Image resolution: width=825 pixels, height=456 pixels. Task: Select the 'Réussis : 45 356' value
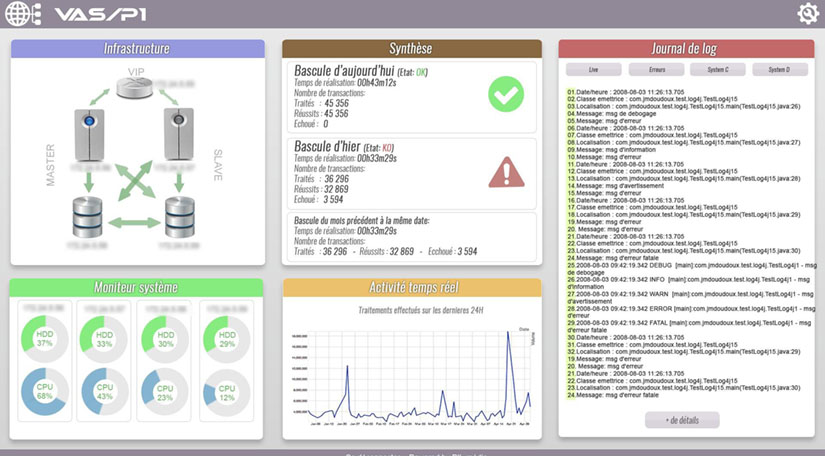(321, 114)
